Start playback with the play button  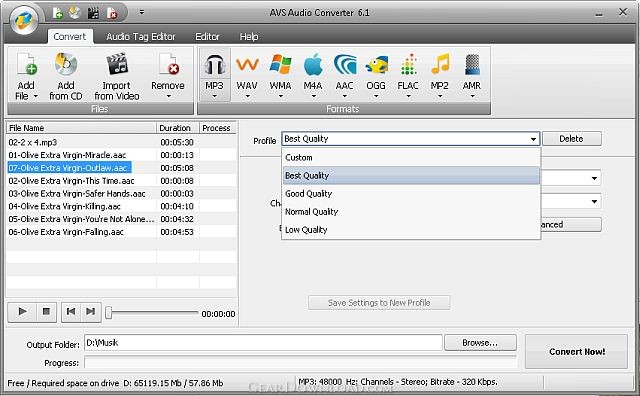pos(22,312)
